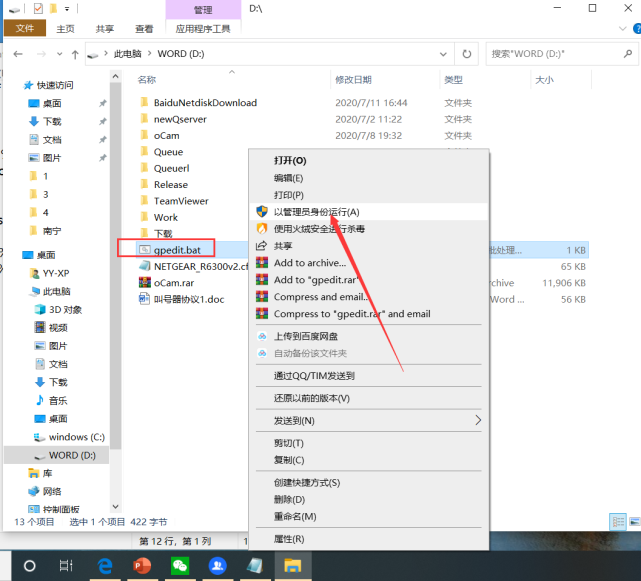
Task: Select Add to "gpedit.rar" menu entry
Action: tap(316, 280)
